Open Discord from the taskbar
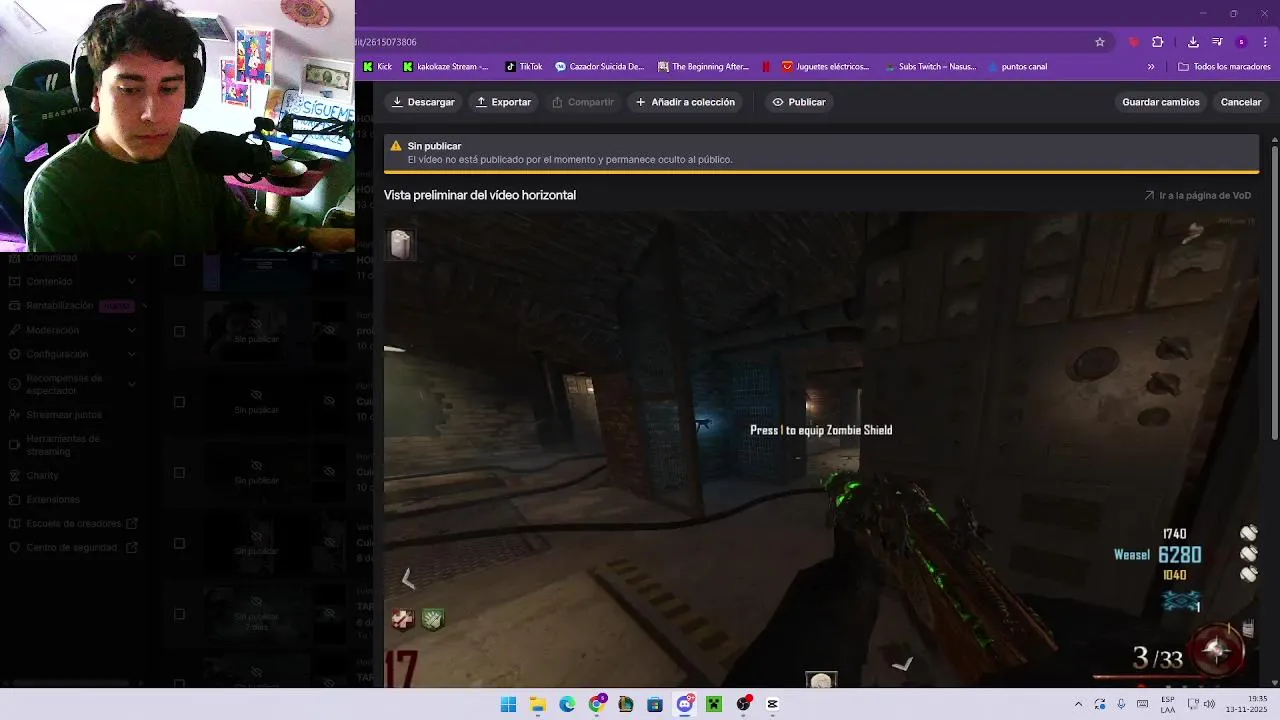 point(685,704)
